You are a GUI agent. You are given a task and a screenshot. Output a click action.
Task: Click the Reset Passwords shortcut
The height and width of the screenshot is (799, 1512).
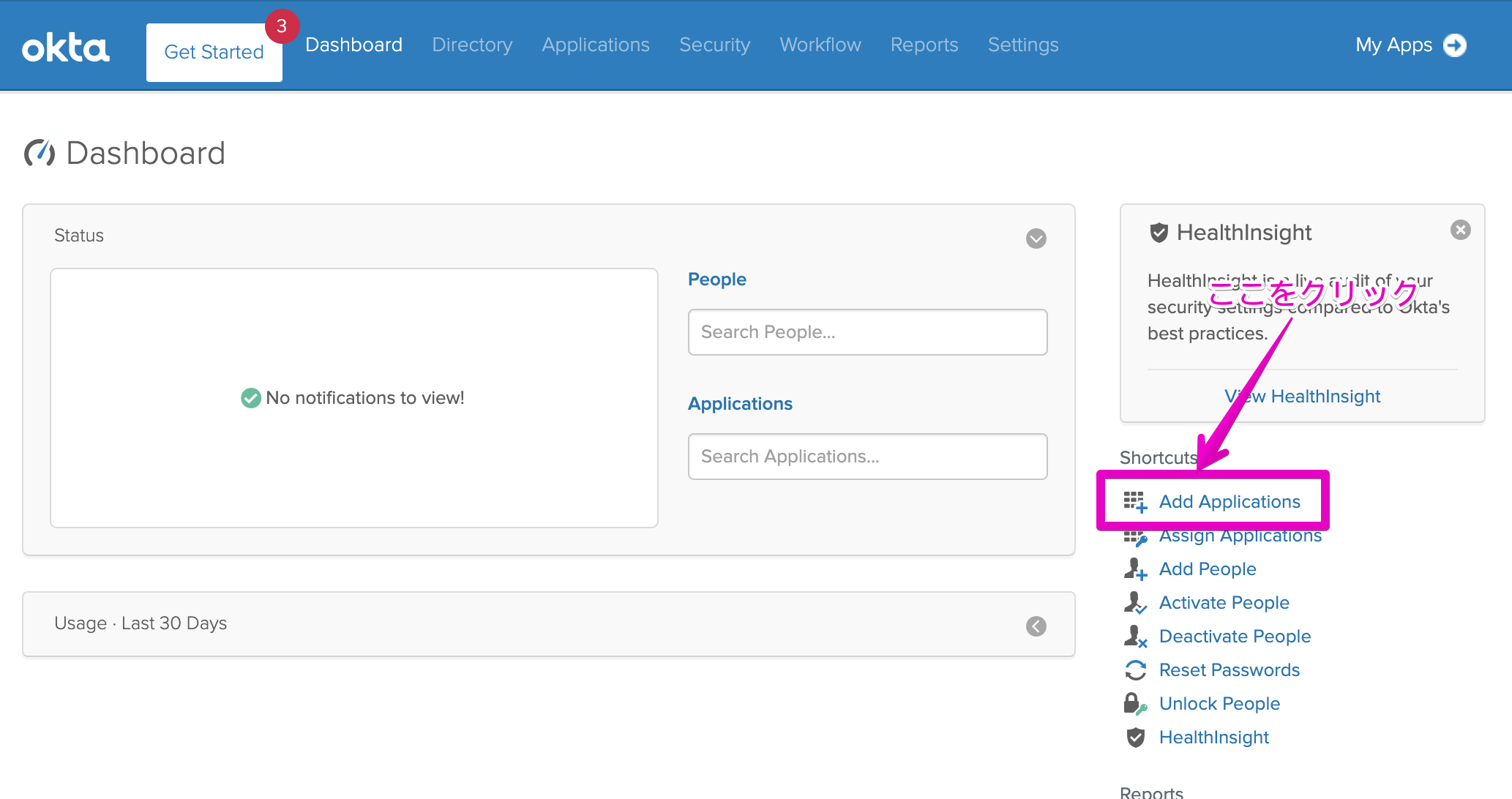(1230, 670)
